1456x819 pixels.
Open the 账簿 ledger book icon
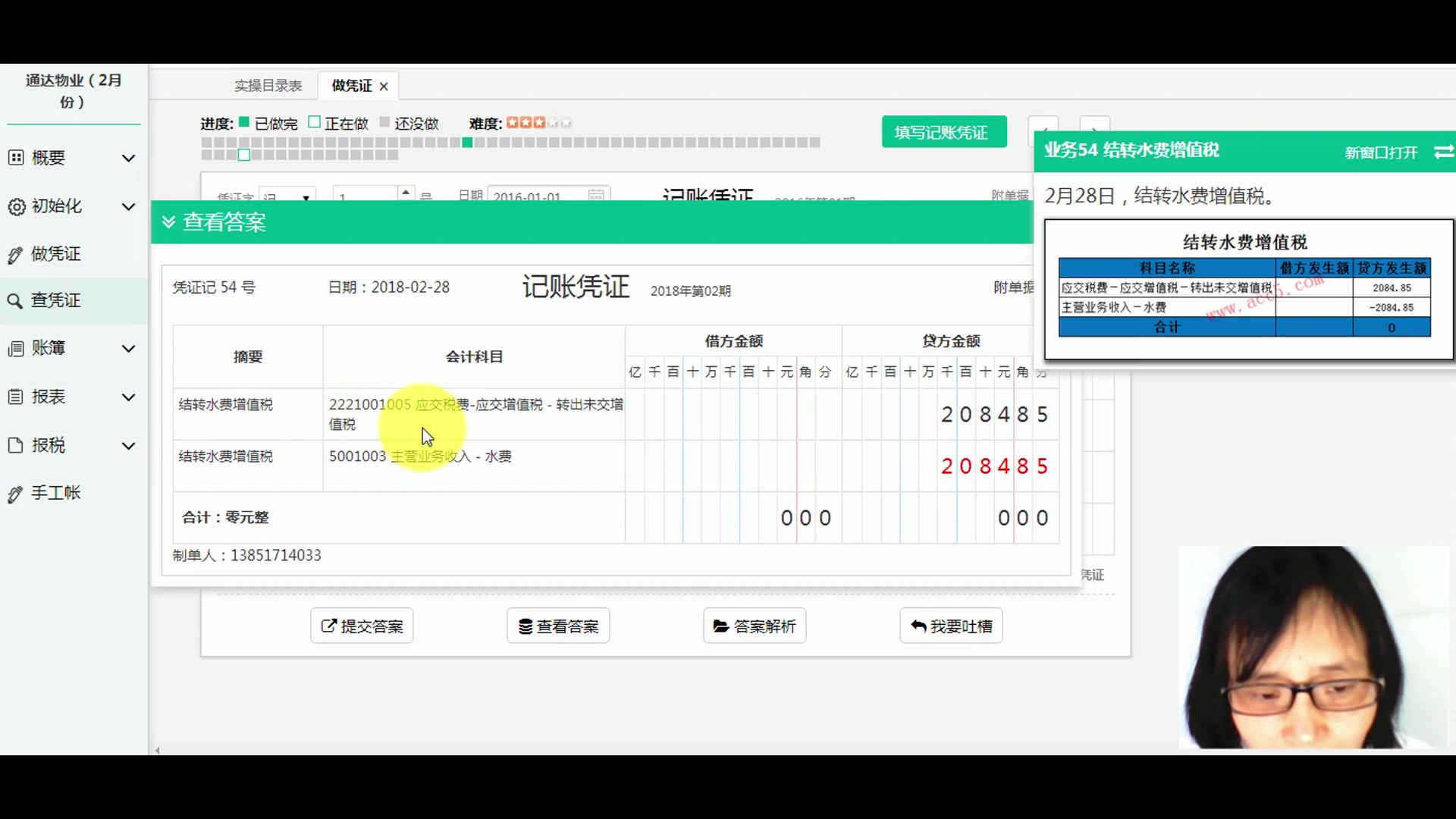17,348
